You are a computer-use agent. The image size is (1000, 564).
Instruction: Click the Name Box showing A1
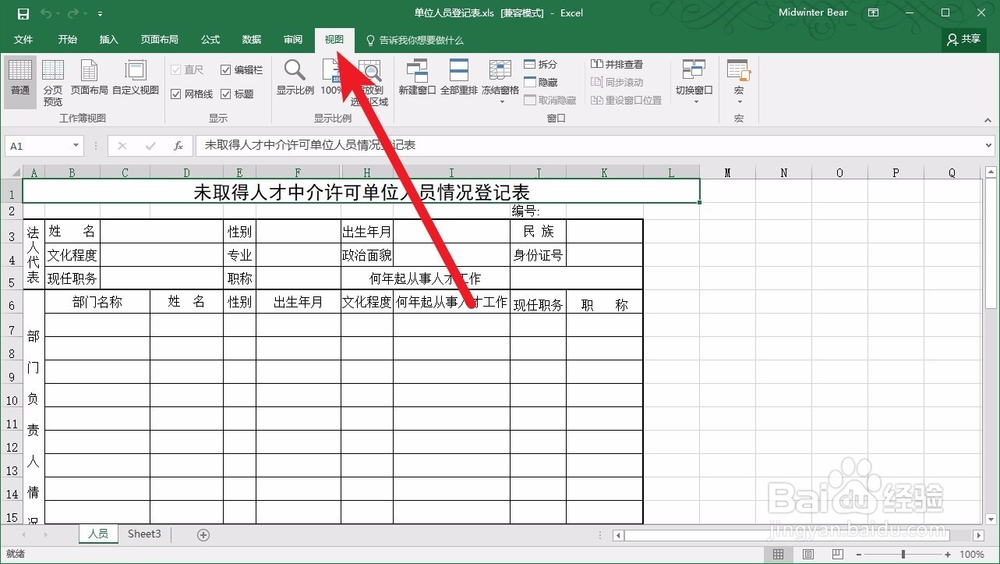[38, 145]
